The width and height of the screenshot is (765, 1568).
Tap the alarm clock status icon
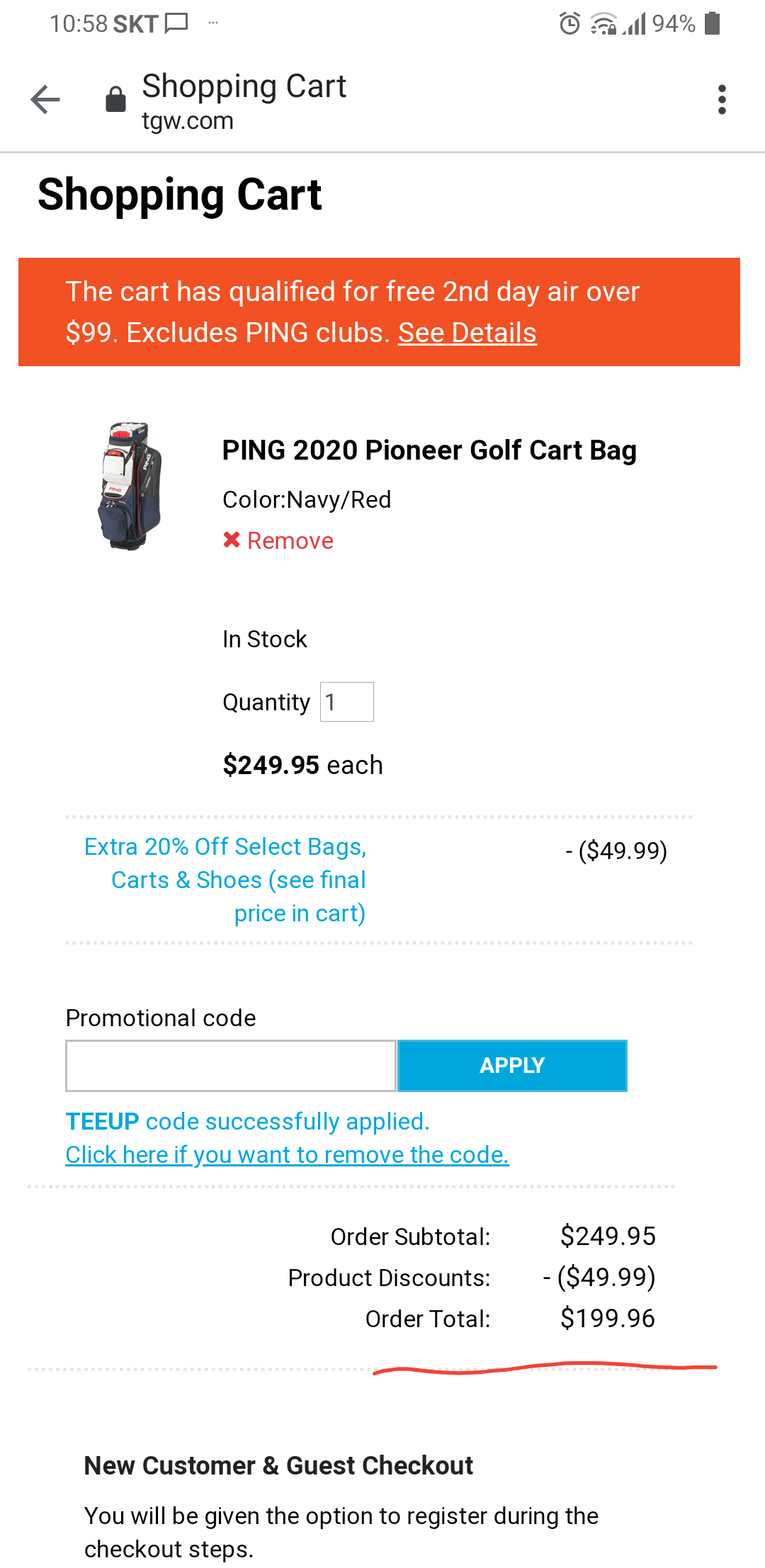[x=569, y=23]
